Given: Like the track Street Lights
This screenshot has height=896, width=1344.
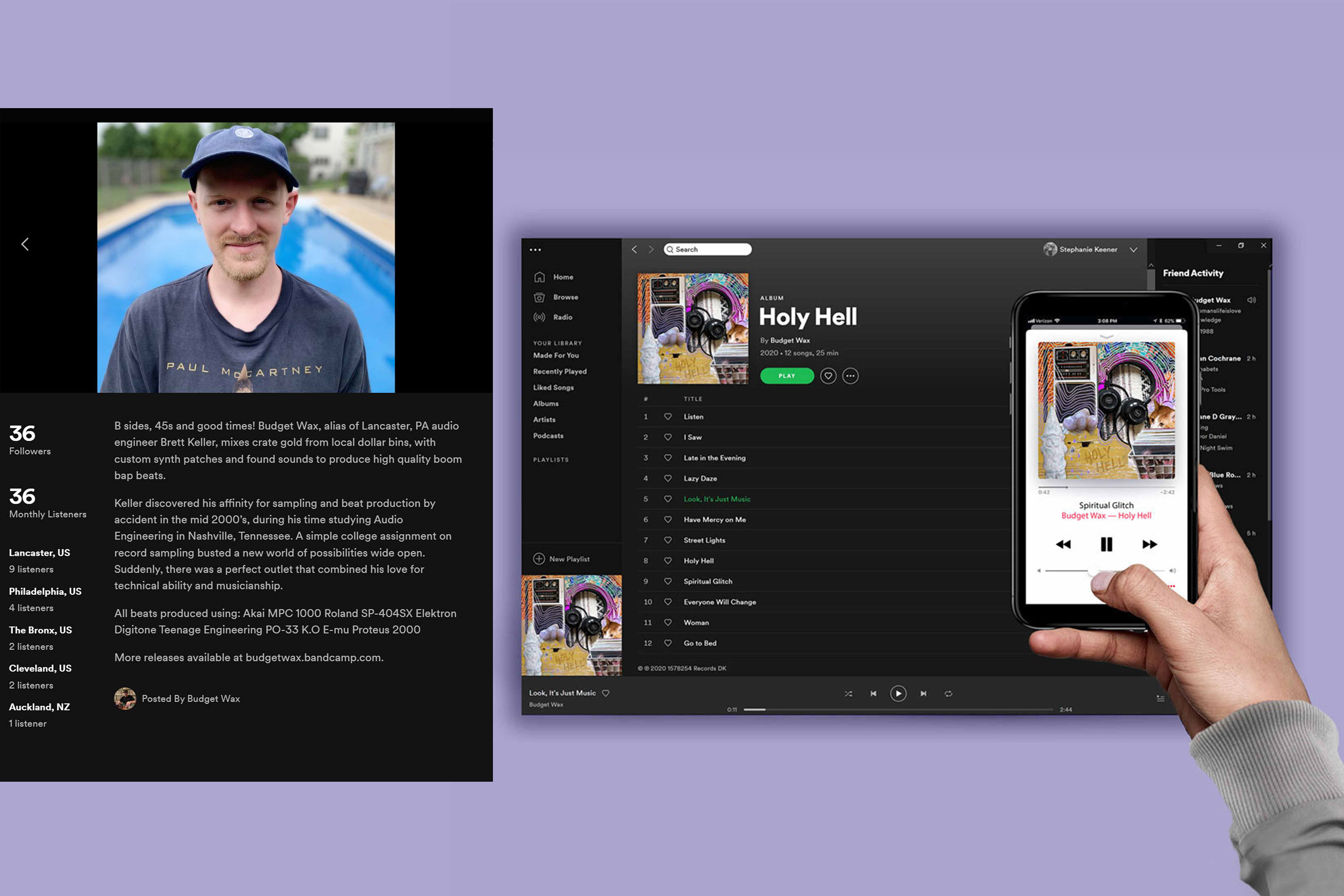Looking at the screenshot, I should [667, 540].
